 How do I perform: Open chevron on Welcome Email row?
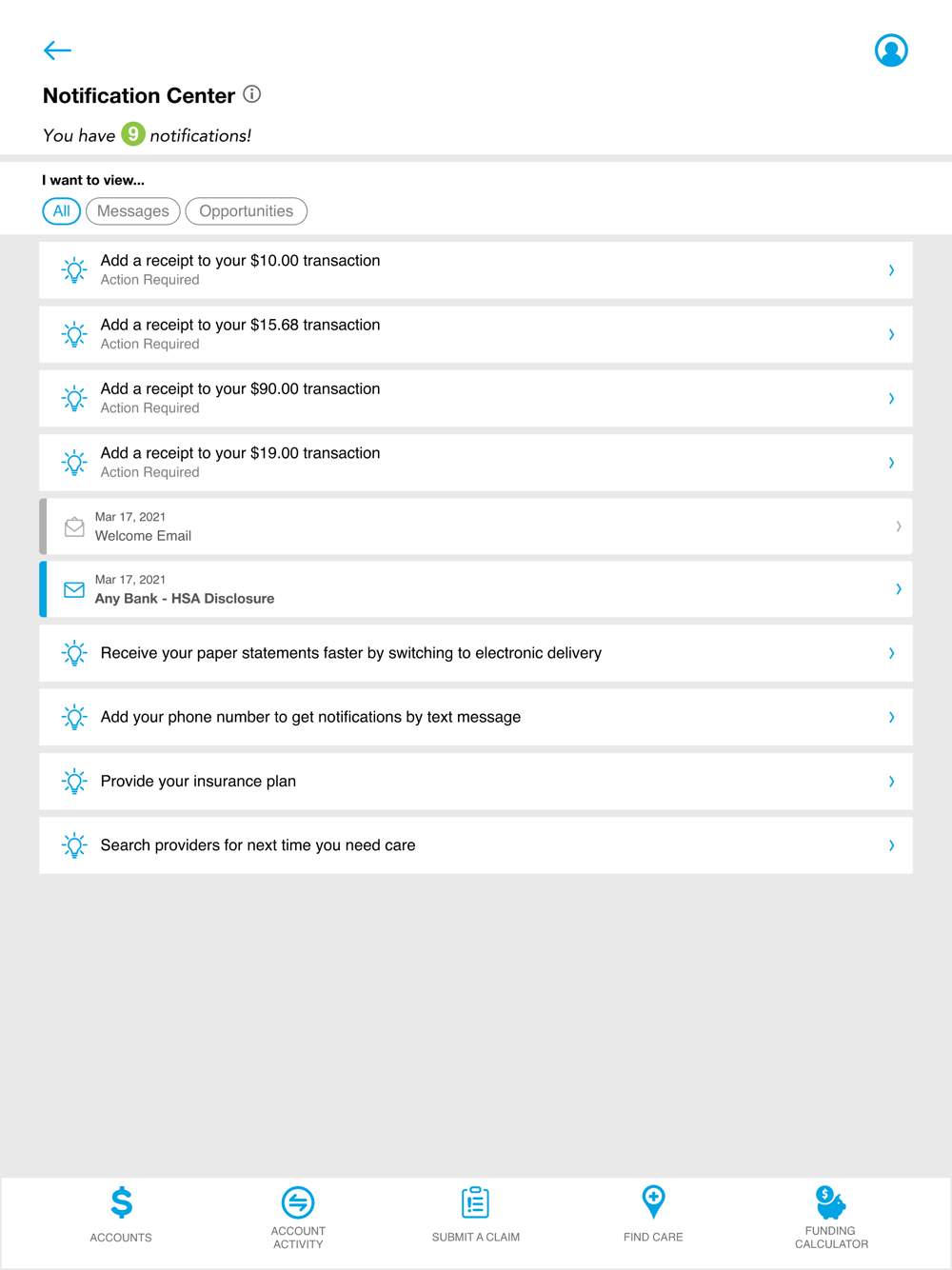[x=898, y=526]
